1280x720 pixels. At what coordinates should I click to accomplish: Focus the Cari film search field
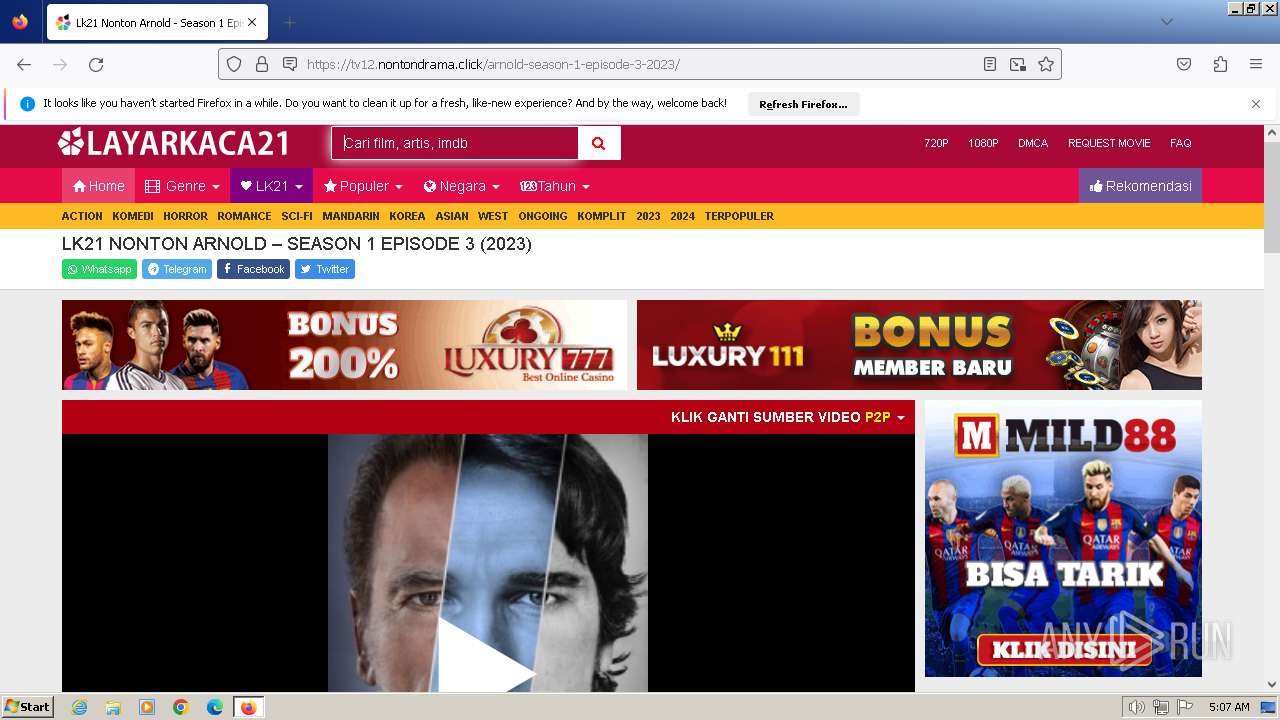click(x=455, y=143)
